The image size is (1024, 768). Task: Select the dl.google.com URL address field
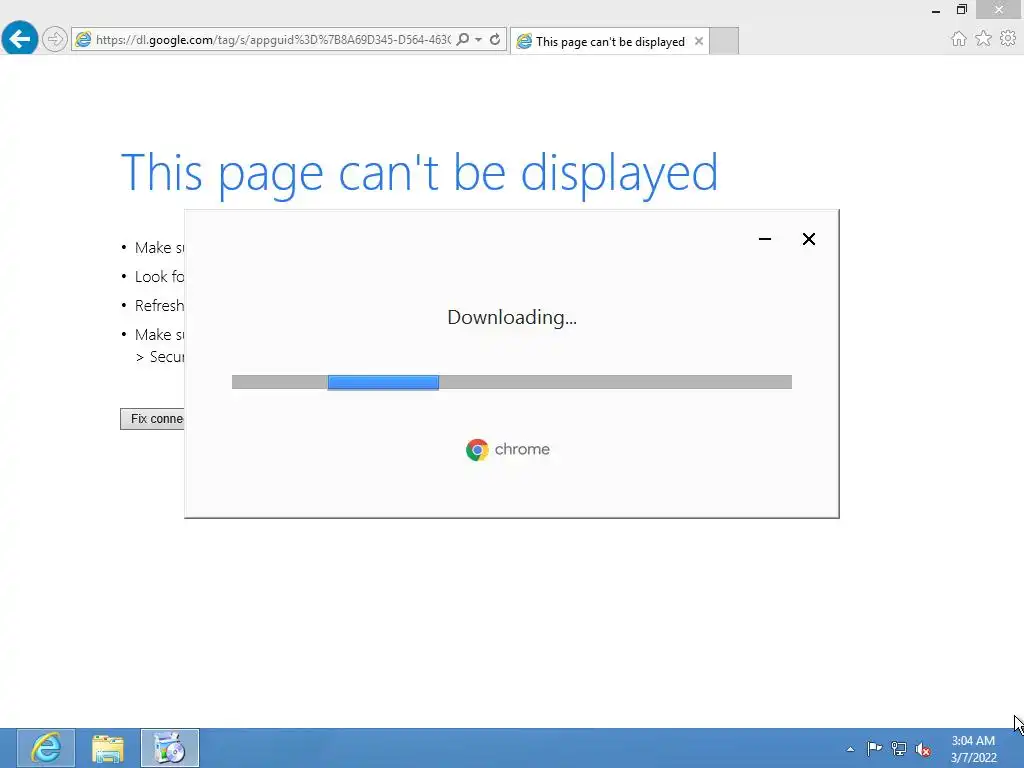tap(273, 40)
